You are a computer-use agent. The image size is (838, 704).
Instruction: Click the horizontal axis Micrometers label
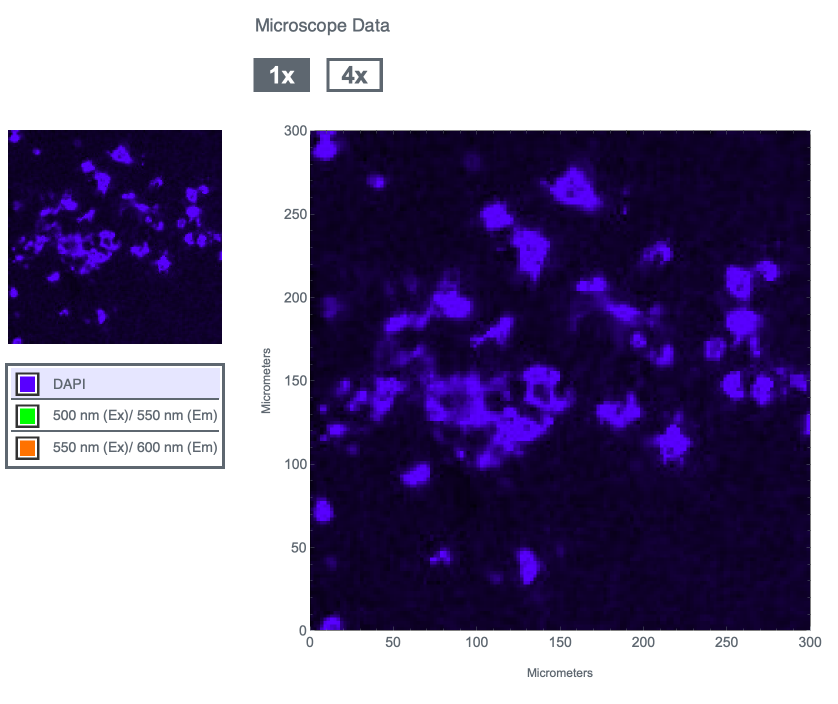(x=559, y=673)
